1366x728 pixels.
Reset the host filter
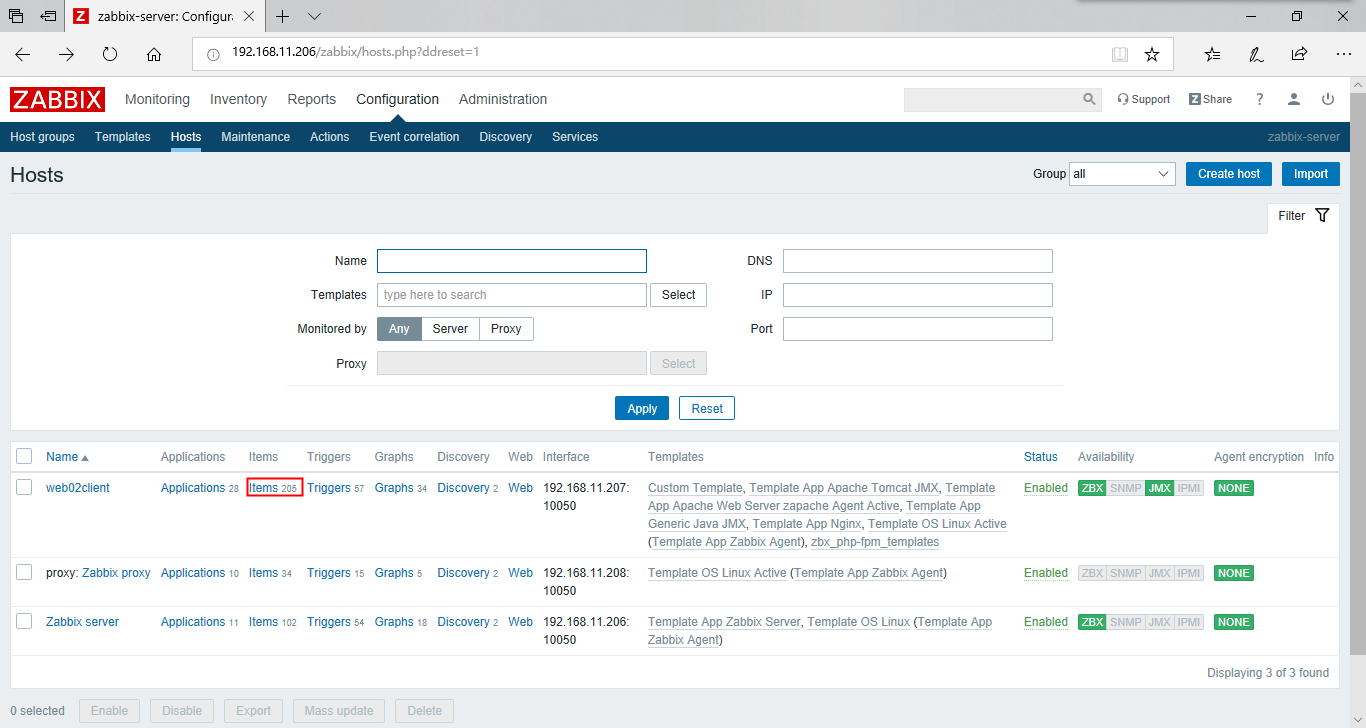pos(707,408)
